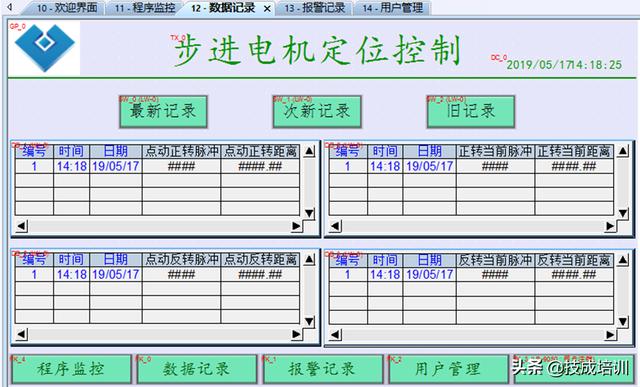This screenshot has height=387, width=640.
Task: Click the tab strip left scroll arrow
Action: [x=10, y=7]
